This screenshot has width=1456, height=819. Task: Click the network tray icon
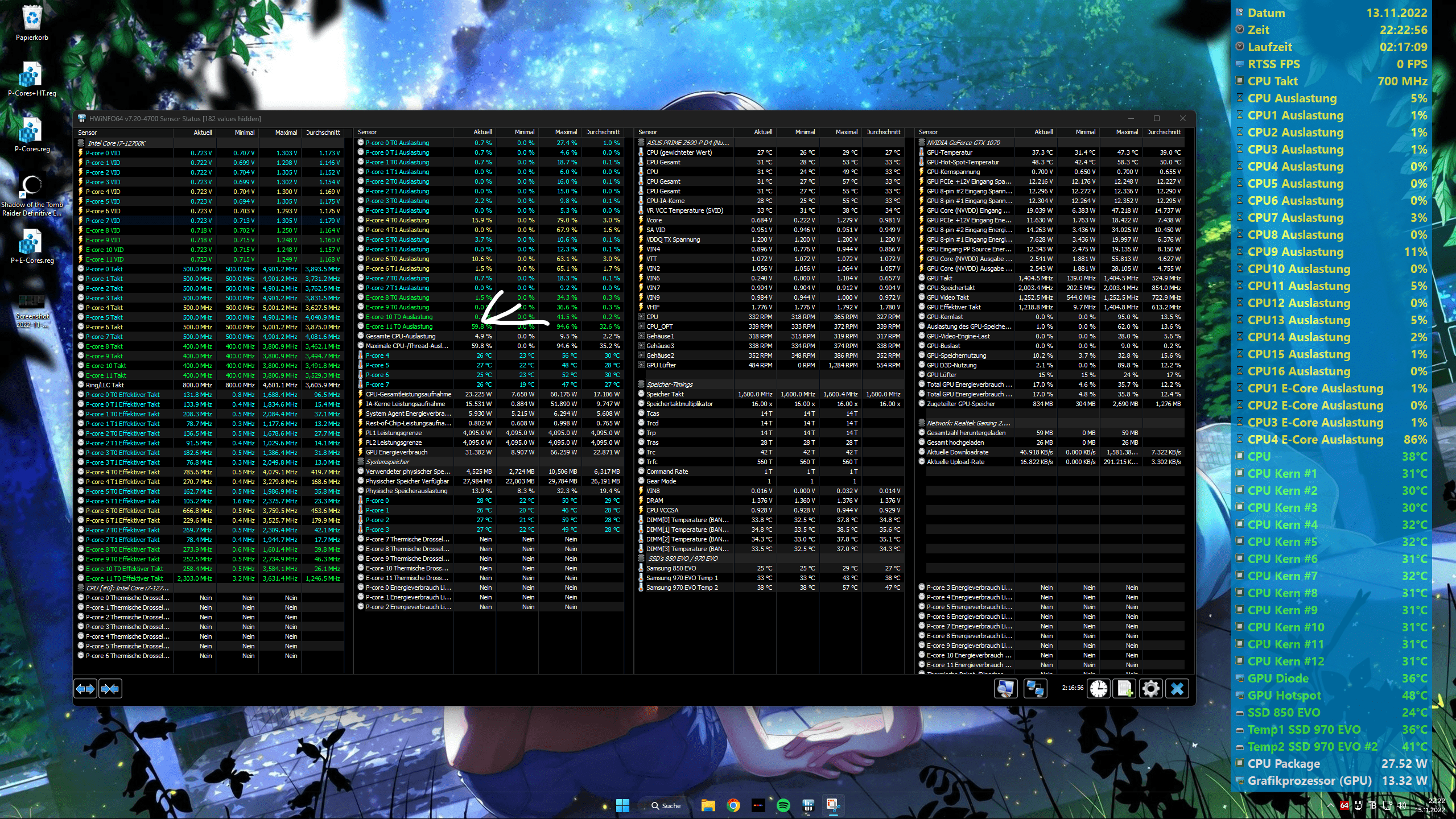[x=1387, y=805]
